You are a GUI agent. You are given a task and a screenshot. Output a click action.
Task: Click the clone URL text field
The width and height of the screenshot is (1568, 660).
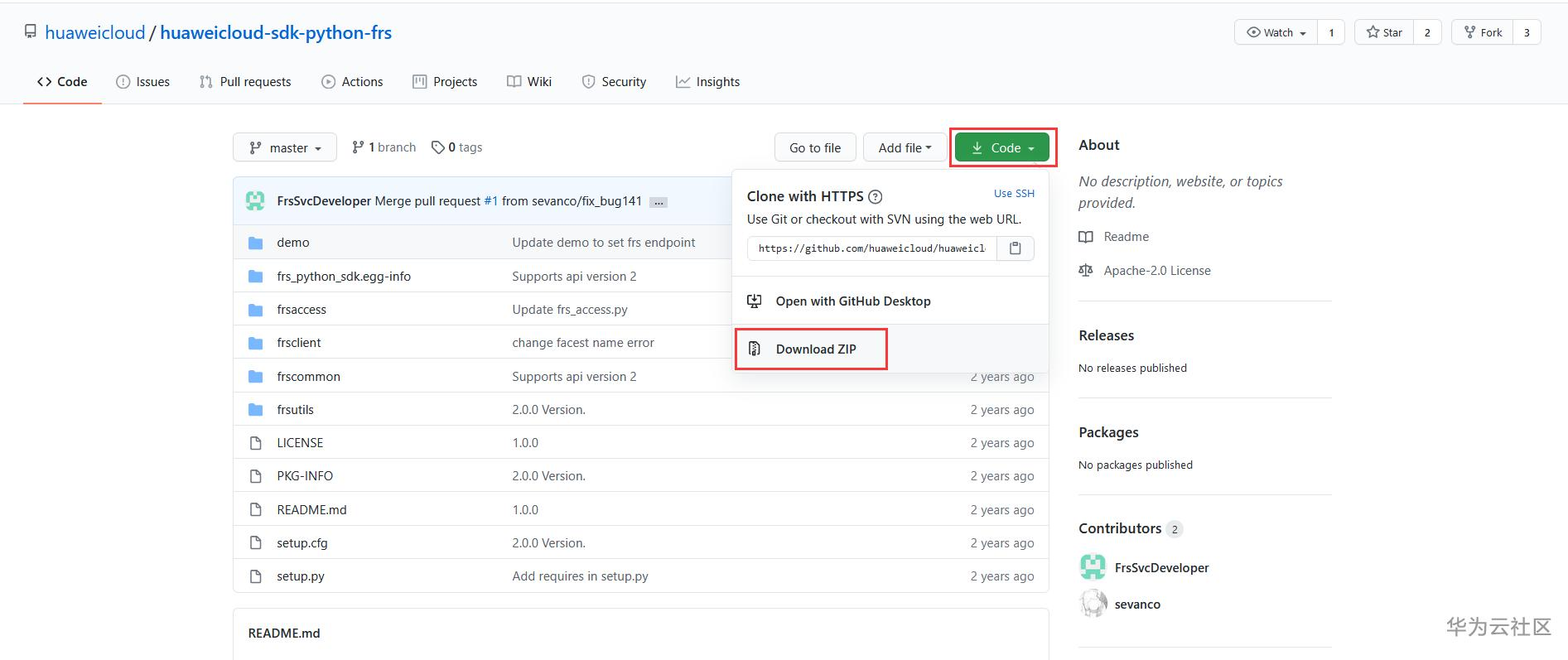[x=871, y=248]
